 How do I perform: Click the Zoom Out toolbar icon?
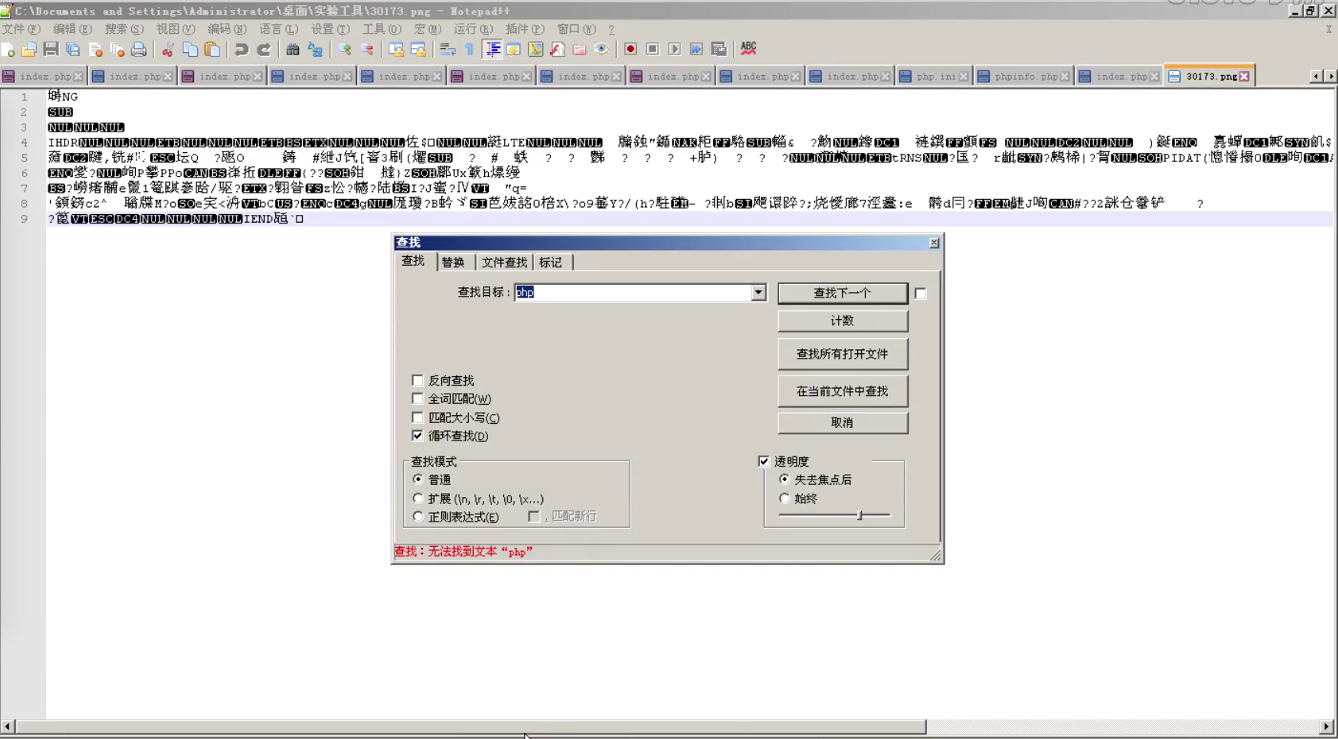click(x=367, y=49)
